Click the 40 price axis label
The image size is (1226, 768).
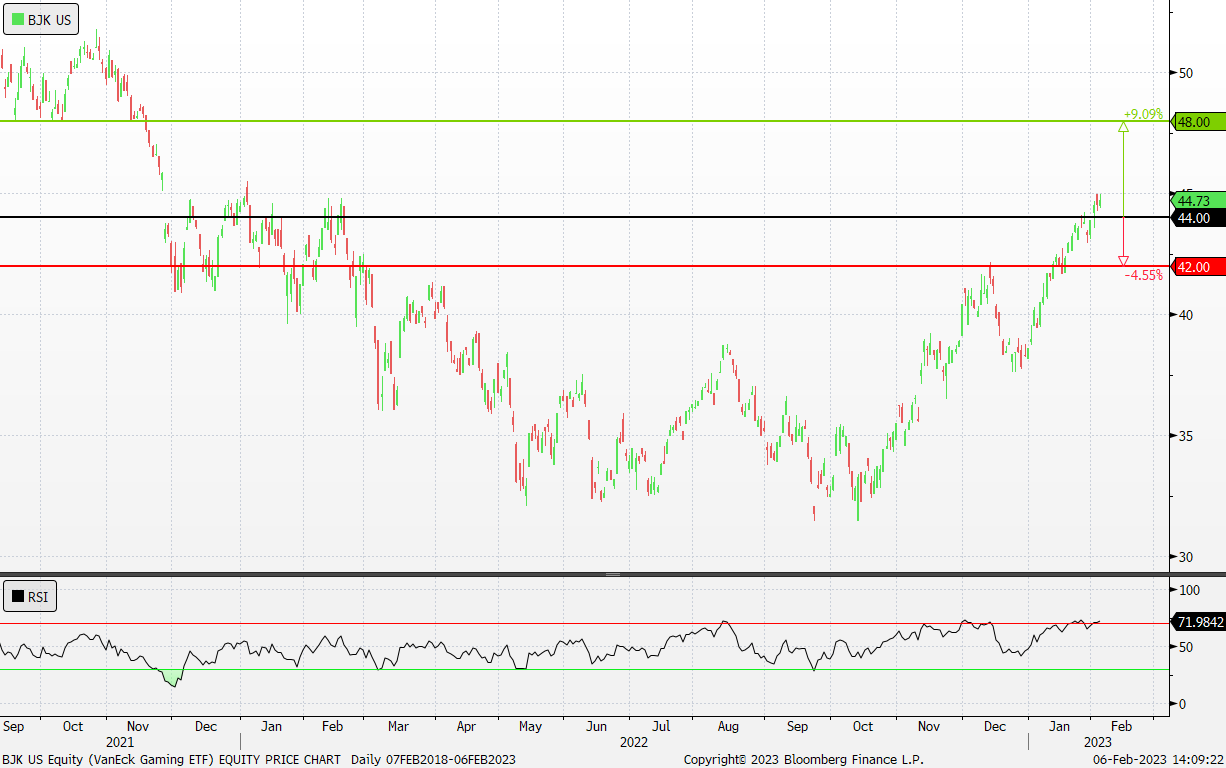1186,314
